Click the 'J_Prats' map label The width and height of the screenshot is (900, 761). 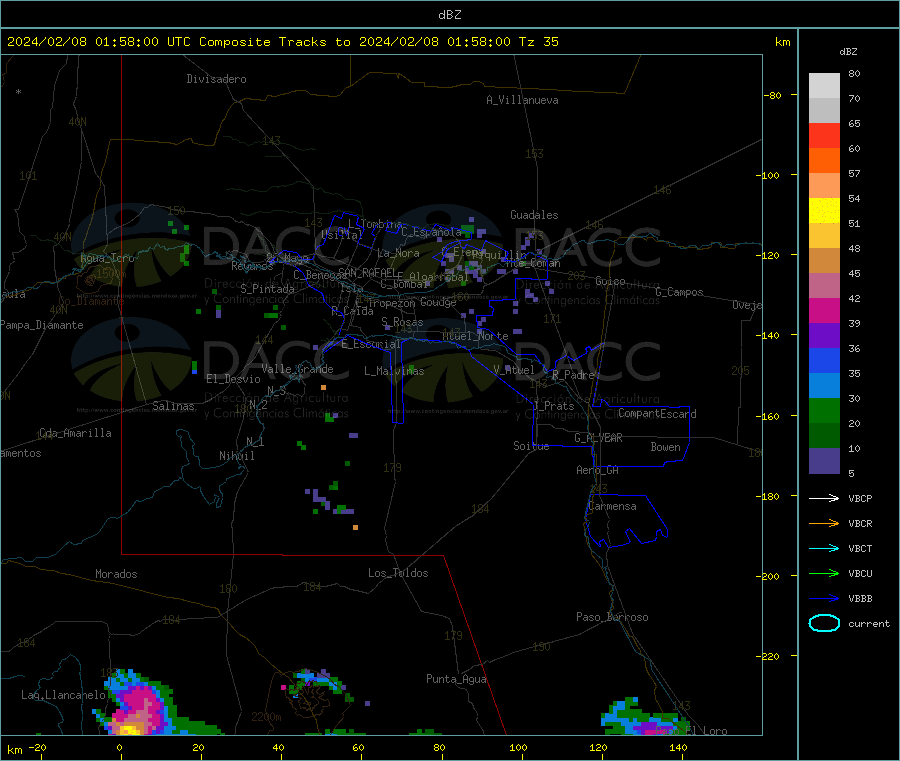[x=554, y=406]
